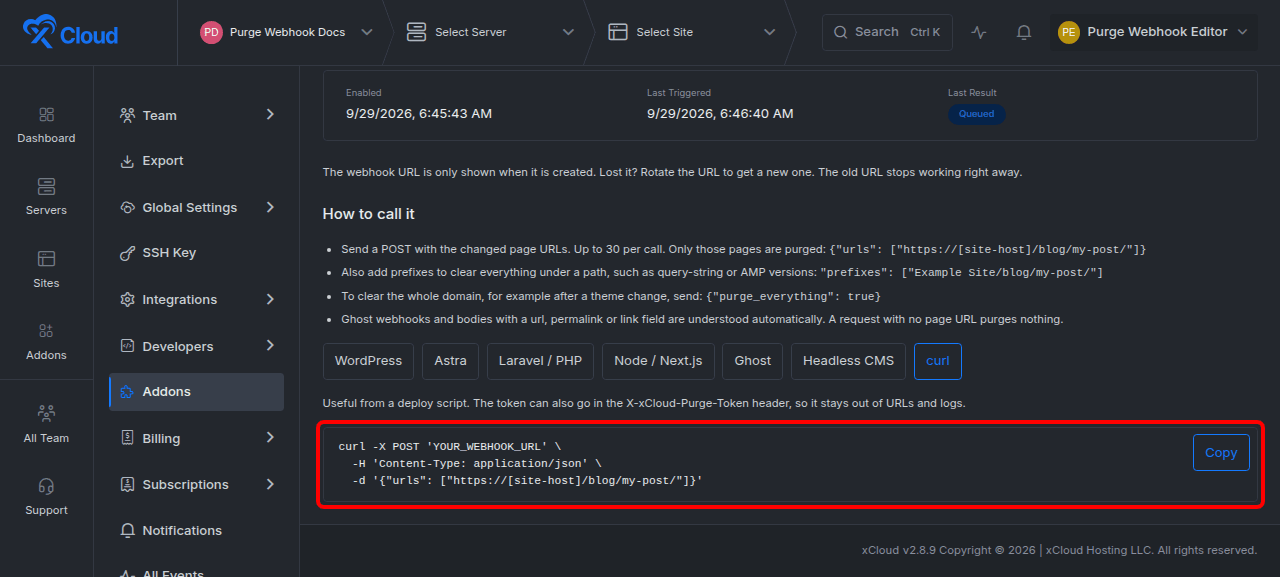Expand the Integrations chevron

[x=270, y=299]
